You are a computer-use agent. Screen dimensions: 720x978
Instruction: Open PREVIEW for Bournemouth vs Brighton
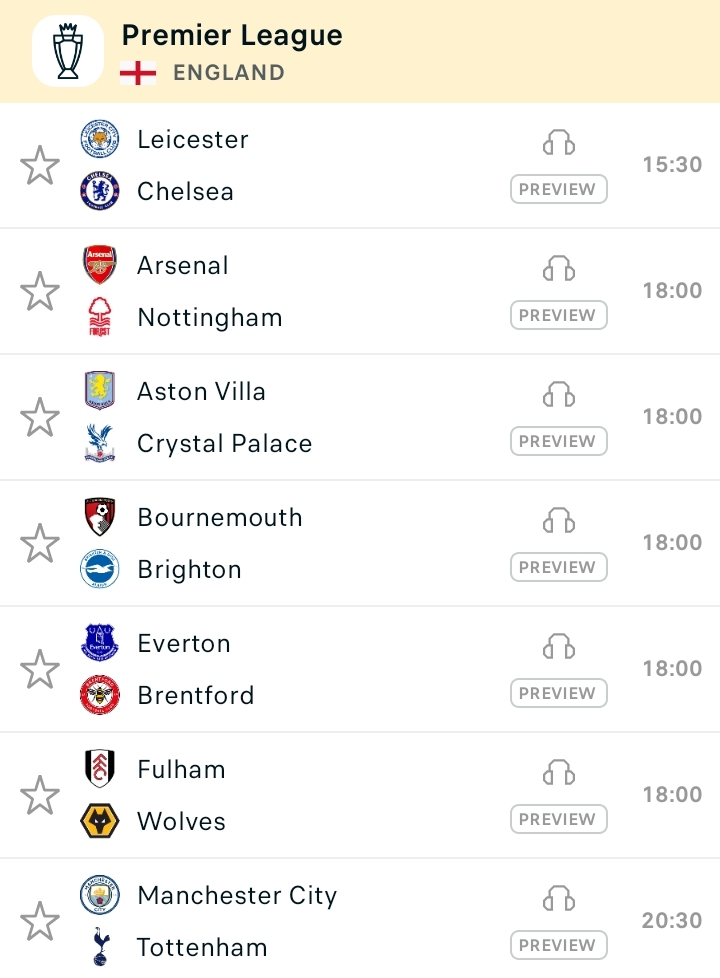coord(558,567)
